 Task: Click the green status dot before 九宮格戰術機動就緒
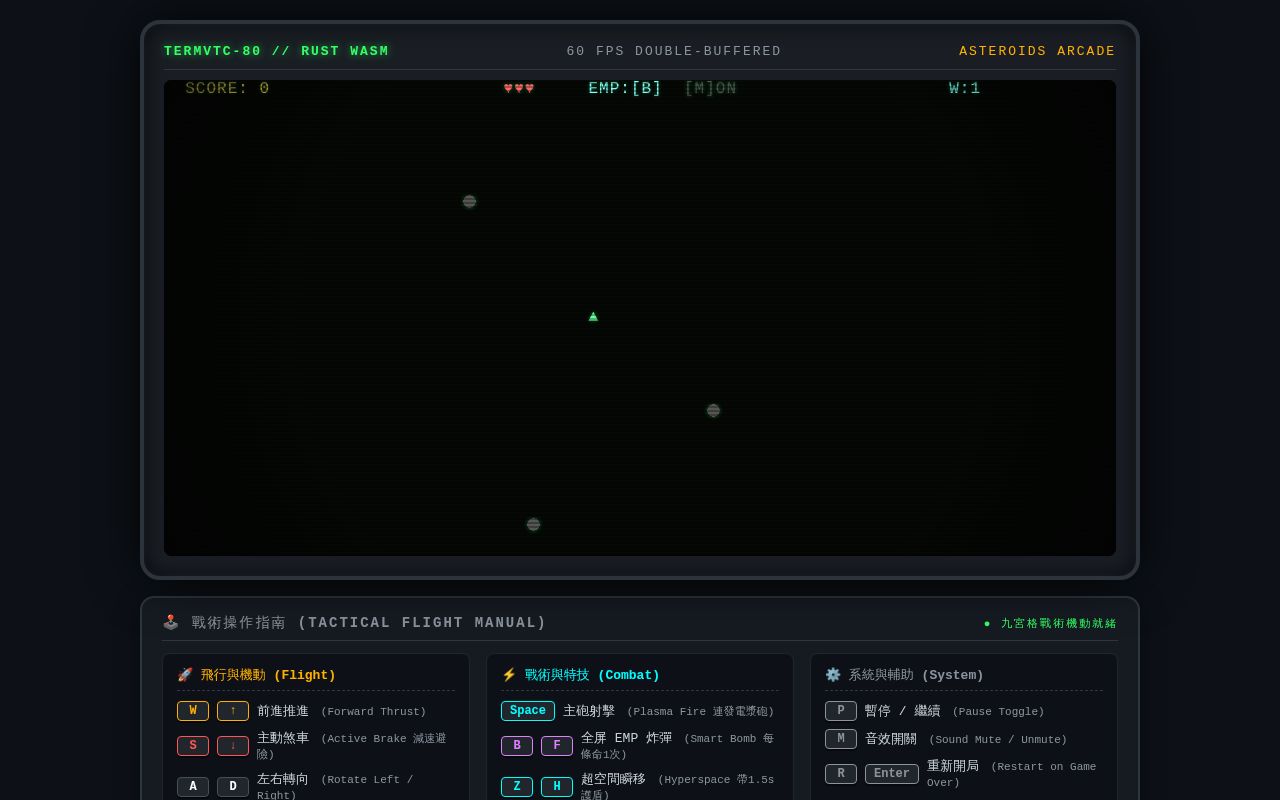pyautogui.click(x=987, y=624)
